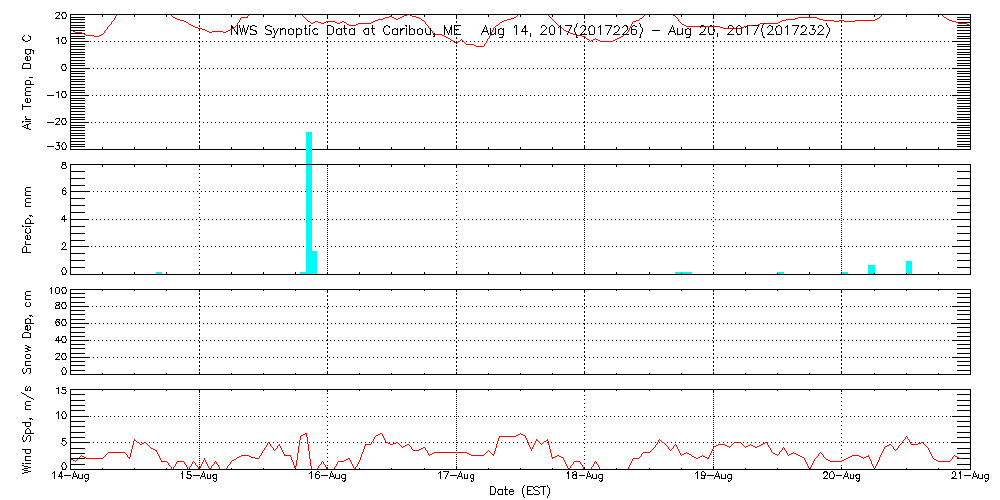Click the '60' tick on Snow Dep axis
1000x500 pixels.
(x=60, y=323)
